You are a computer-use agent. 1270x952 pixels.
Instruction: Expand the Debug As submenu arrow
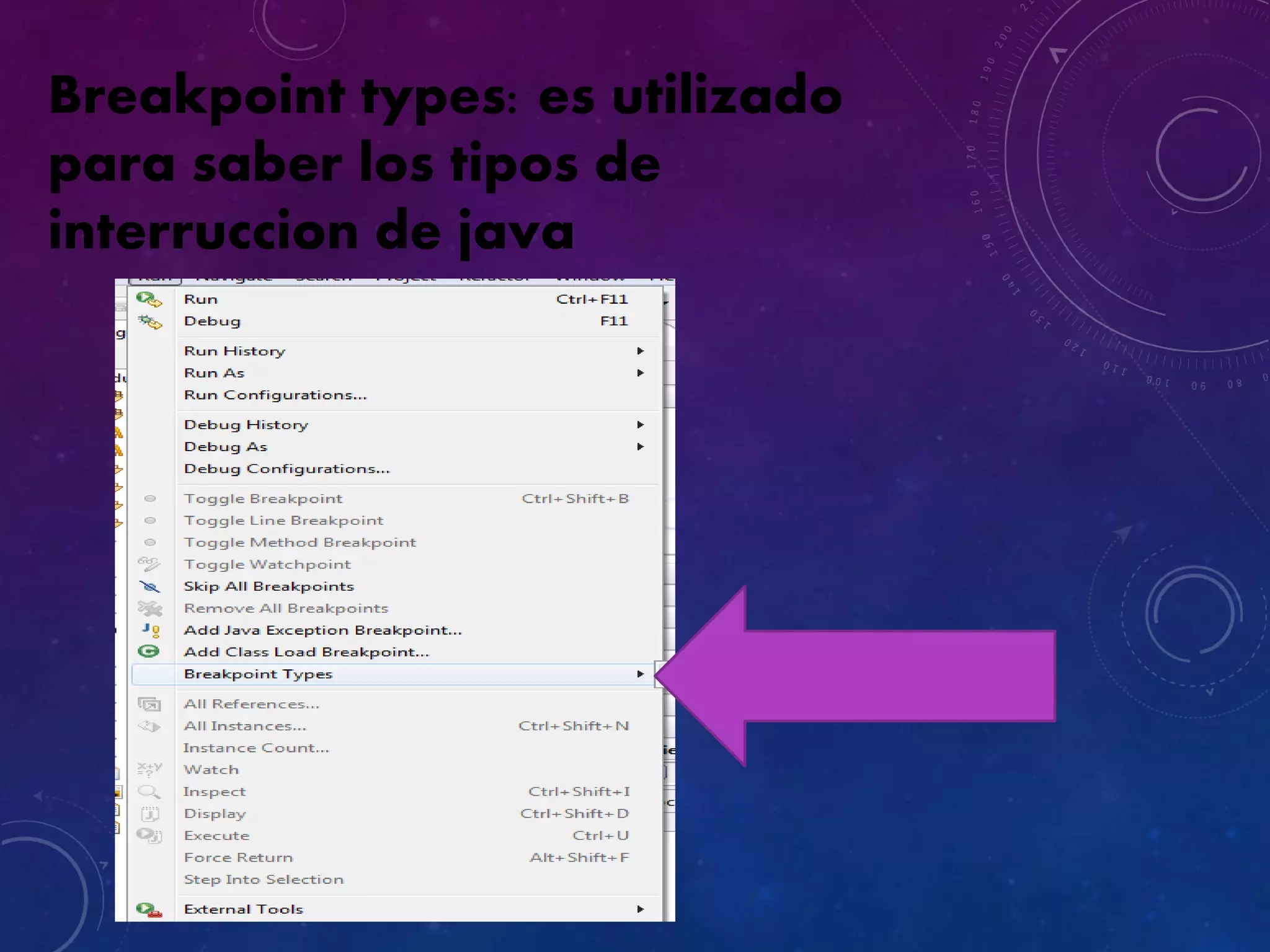coord(641,446)
